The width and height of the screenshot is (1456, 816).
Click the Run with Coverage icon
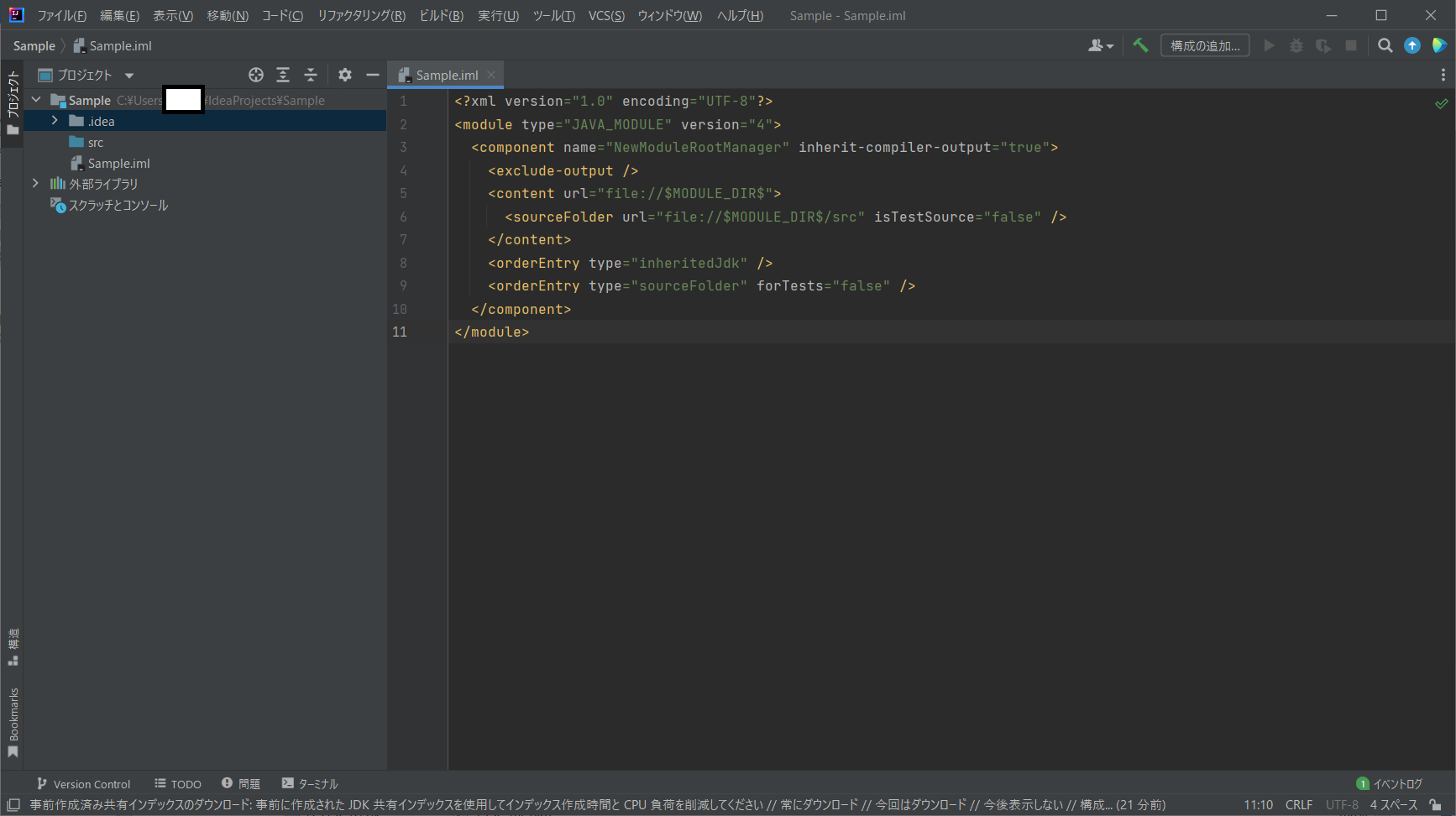coord(1323,45)
